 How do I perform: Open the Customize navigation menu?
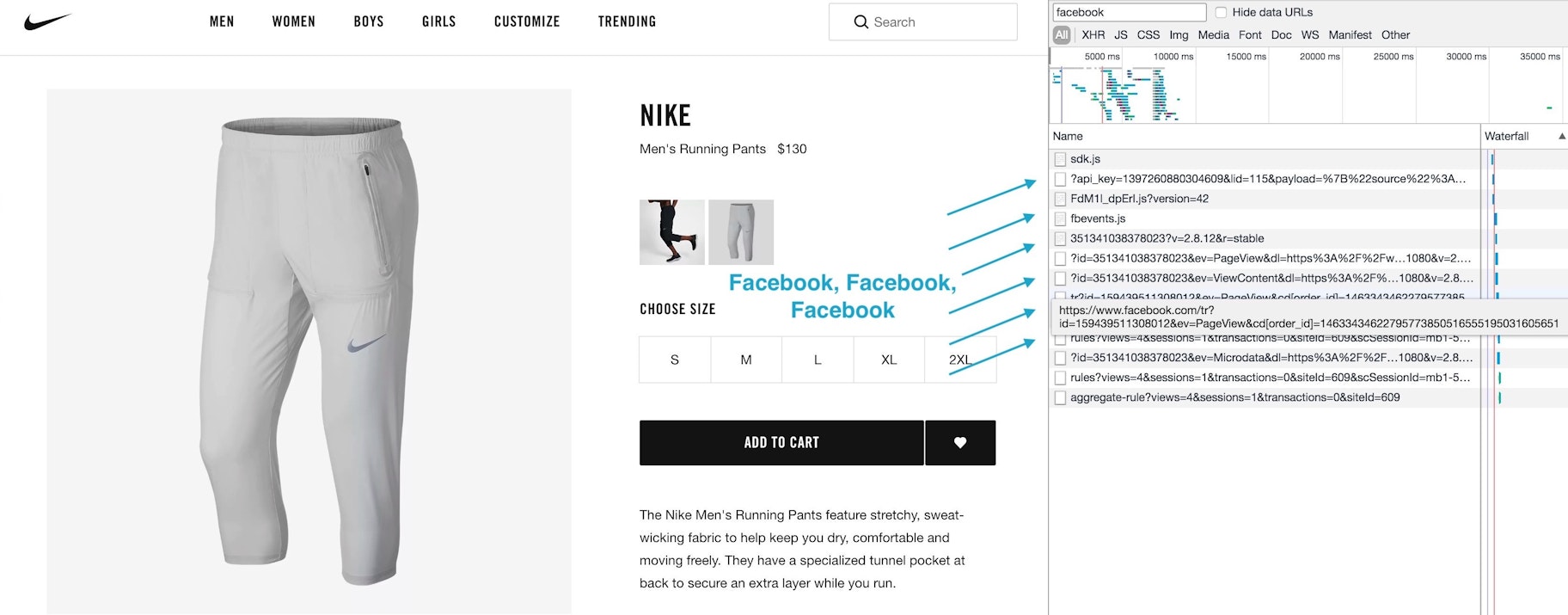coord(527,22)
